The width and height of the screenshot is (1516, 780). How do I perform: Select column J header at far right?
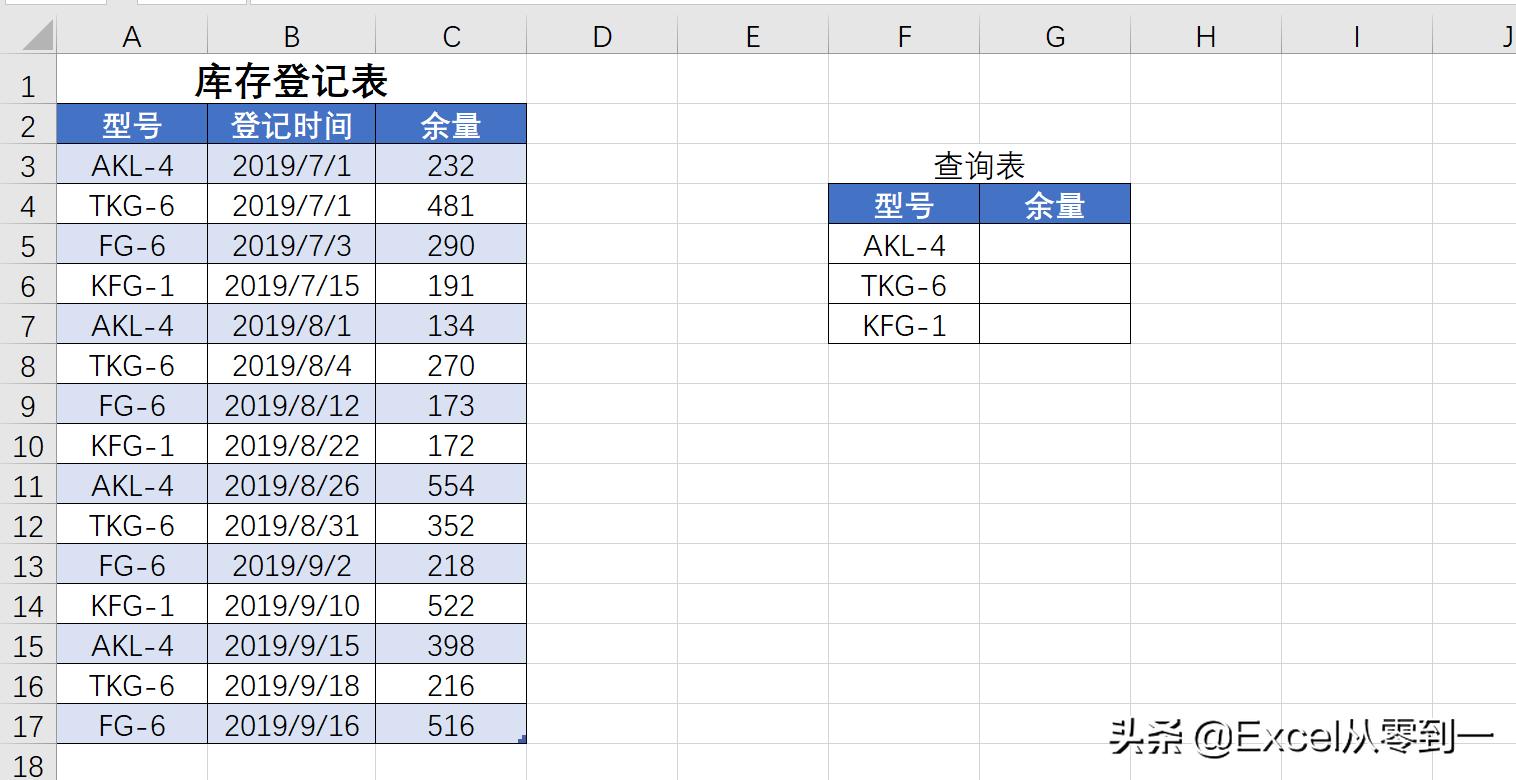(x=1504, y=36)
